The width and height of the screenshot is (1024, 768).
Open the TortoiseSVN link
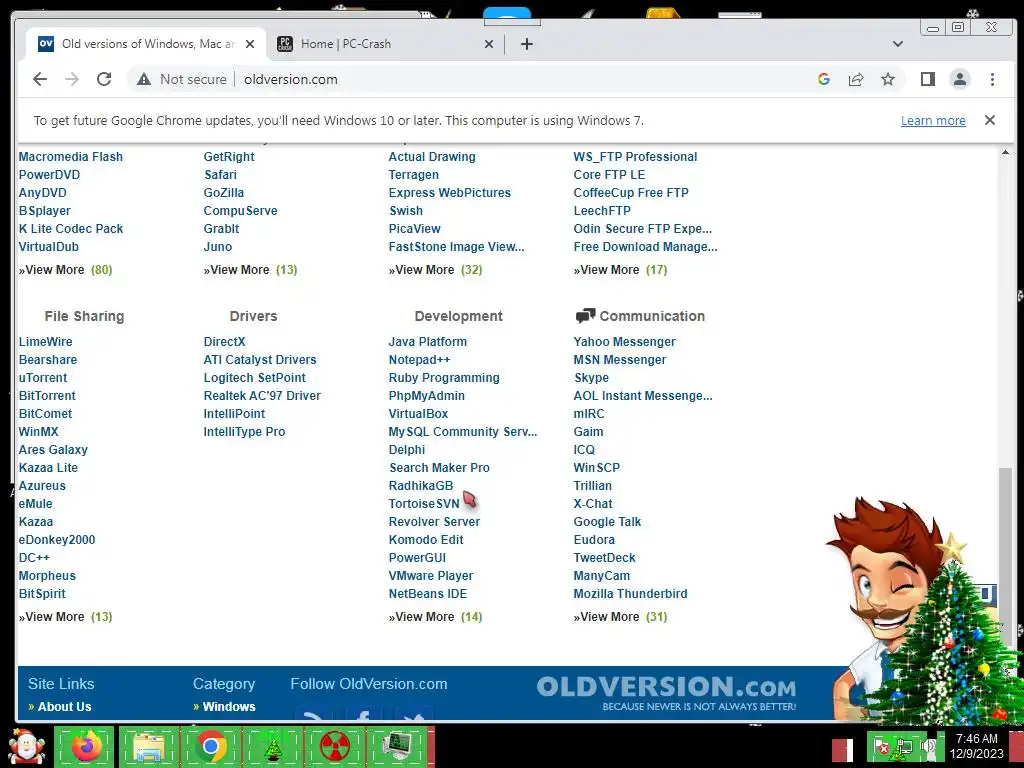pyautogui.click(x=424, y=504)
